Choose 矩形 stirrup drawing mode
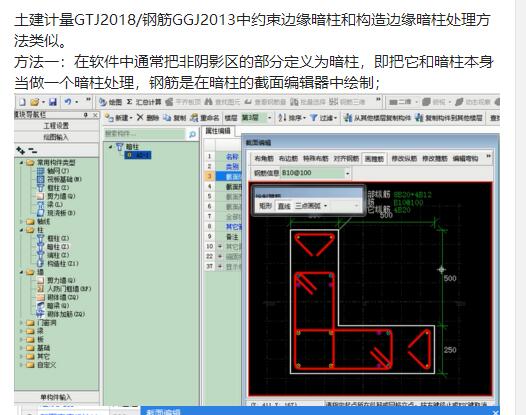Viewport: 526px width, 415px height. 265,206
